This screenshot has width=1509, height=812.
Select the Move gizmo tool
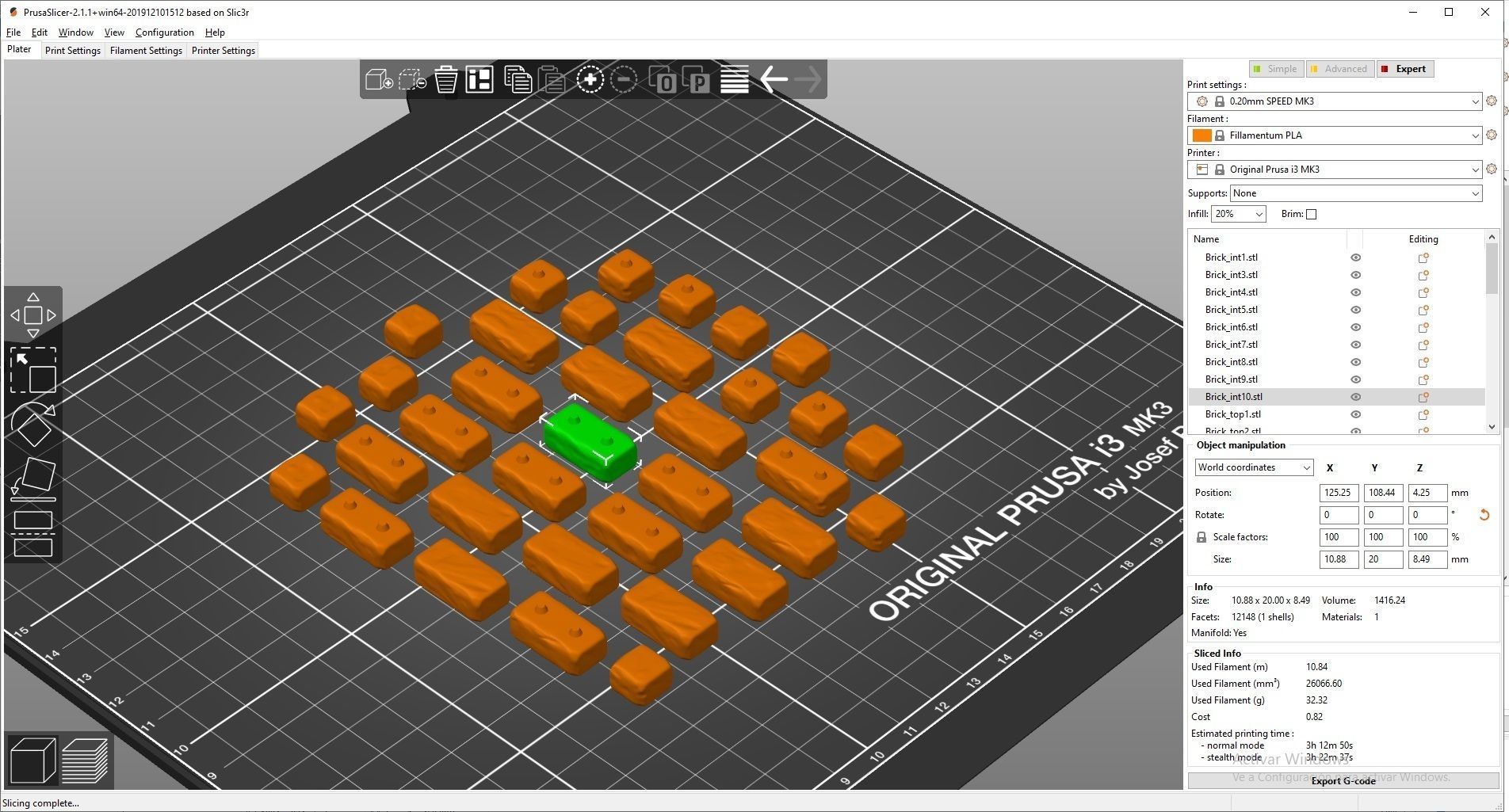[x=33, y=315]
